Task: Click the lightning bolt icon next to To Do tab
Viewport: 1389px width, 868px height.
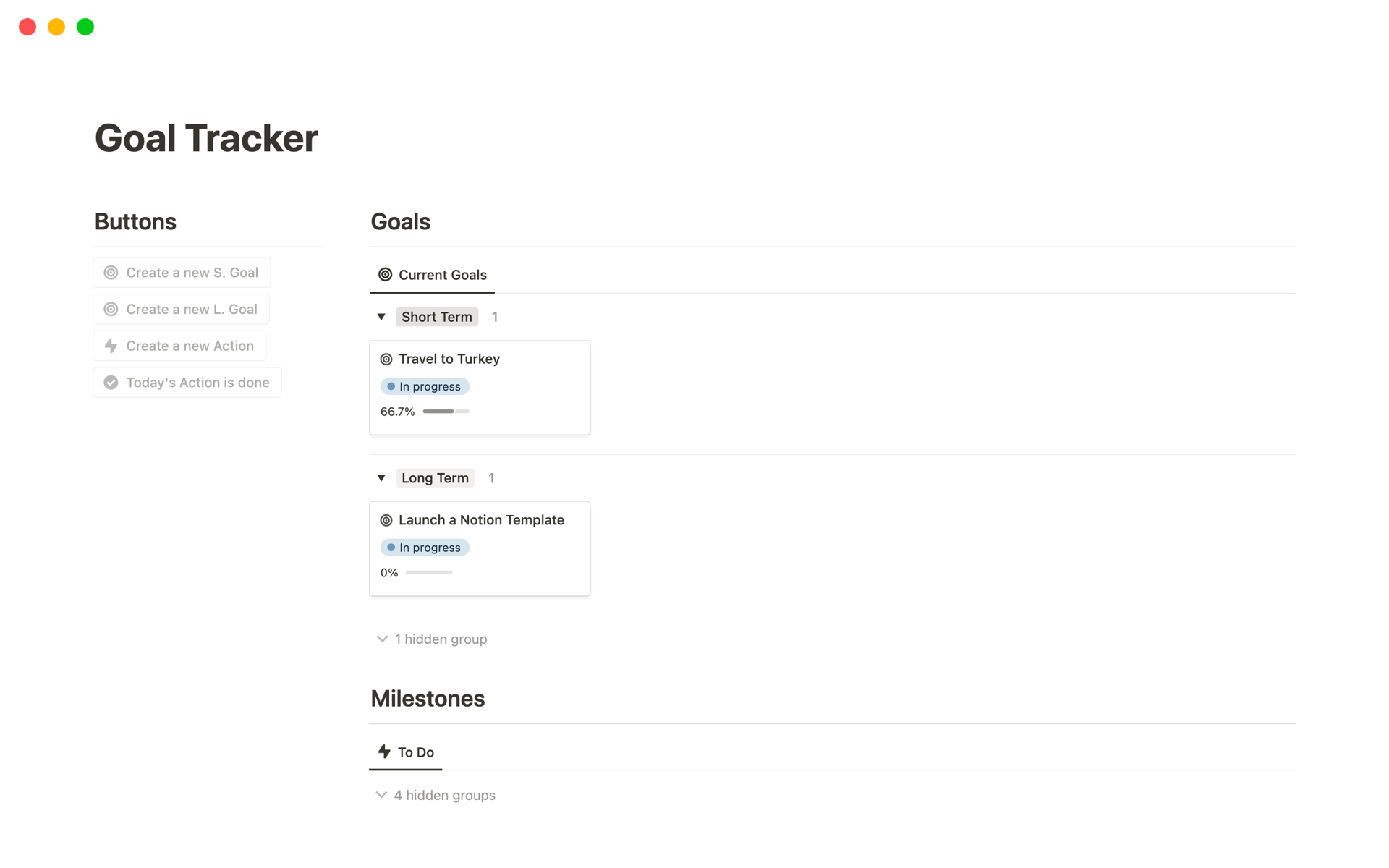Action: 384,752
